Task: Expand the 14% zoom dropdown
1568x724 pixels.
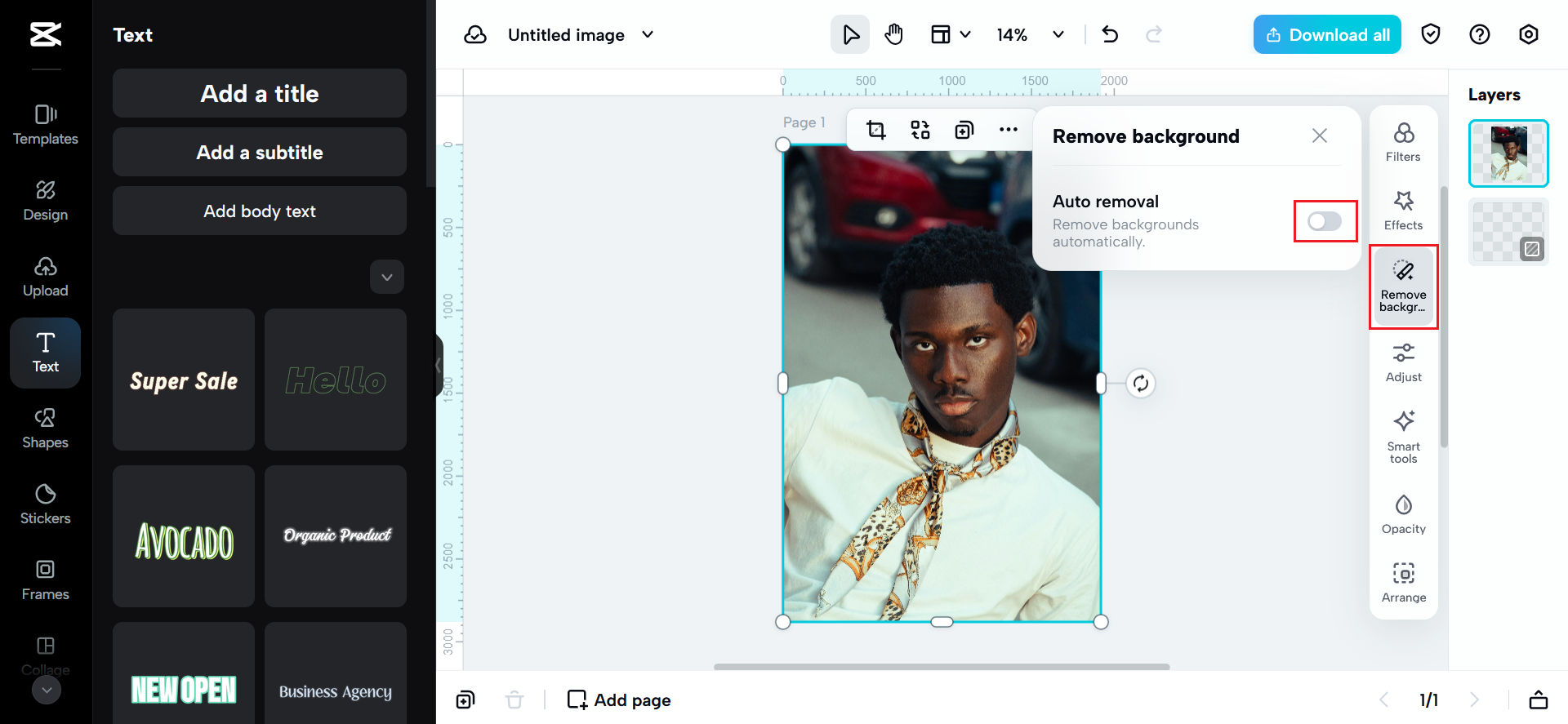Action: coord(1058,34)
